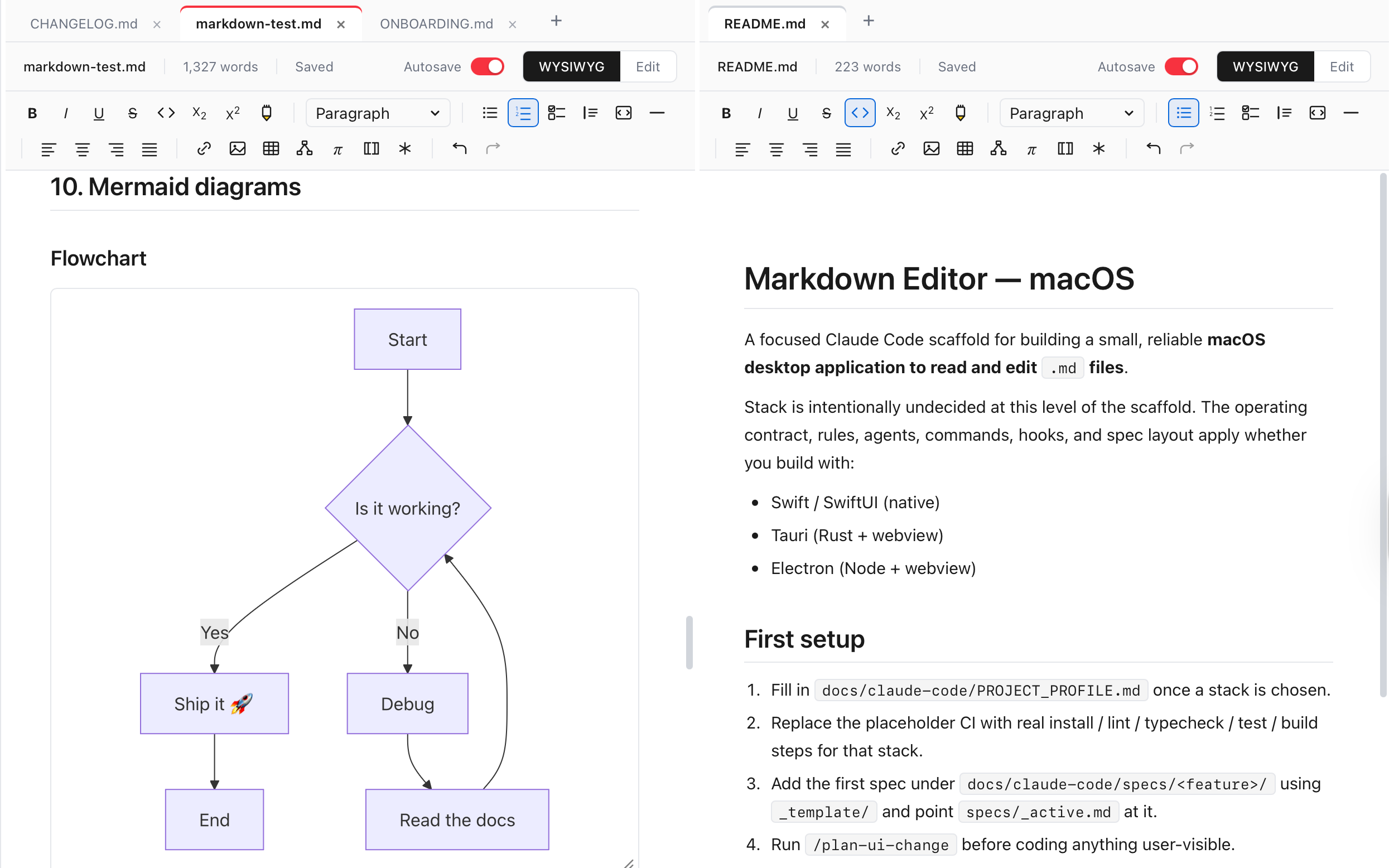
Task: Switch markdown-test.md to Edit mode
Action: 648,66
